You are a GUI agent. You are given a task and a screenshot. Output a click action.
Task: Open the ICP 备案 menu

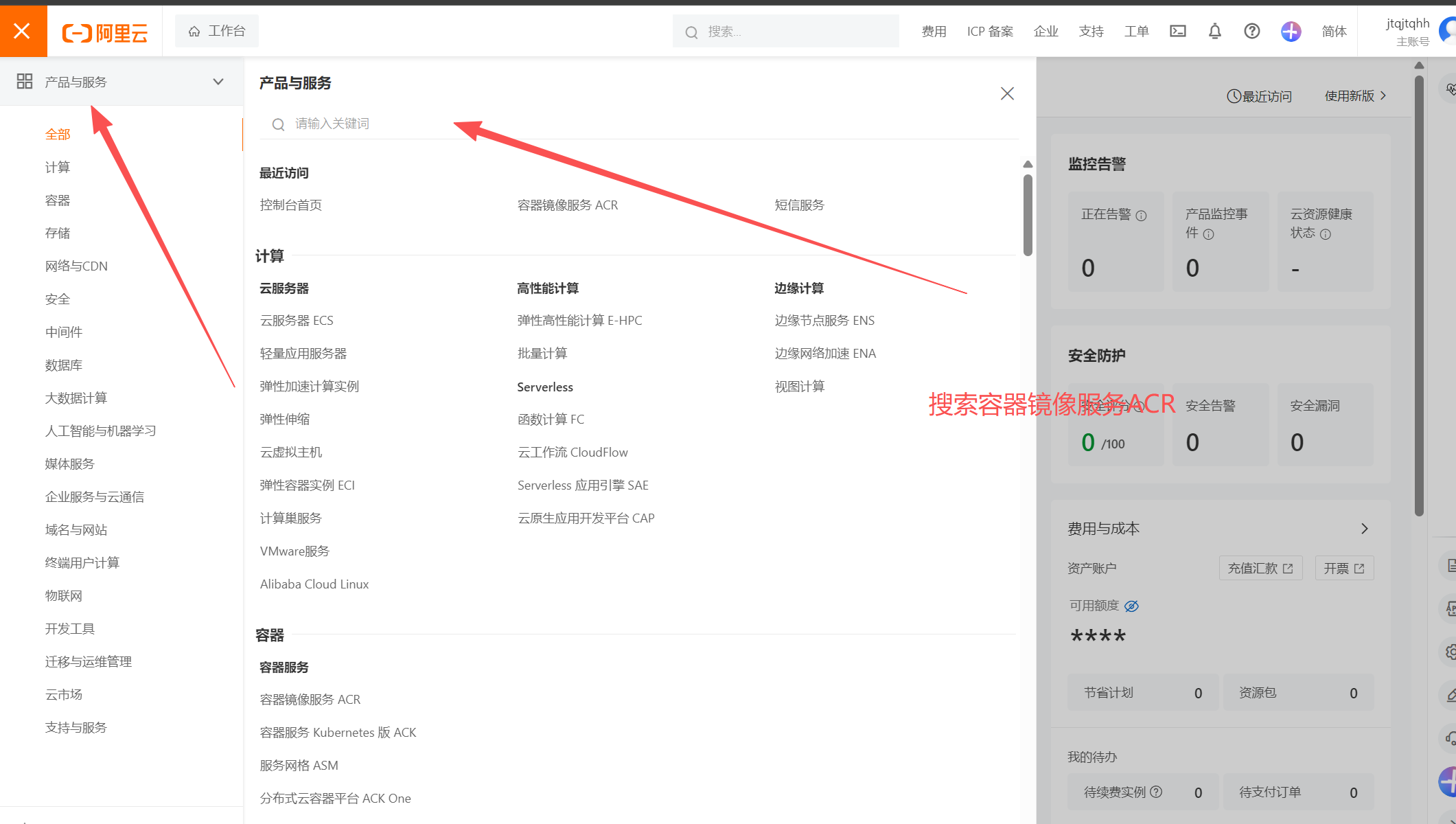pos(990,32)
